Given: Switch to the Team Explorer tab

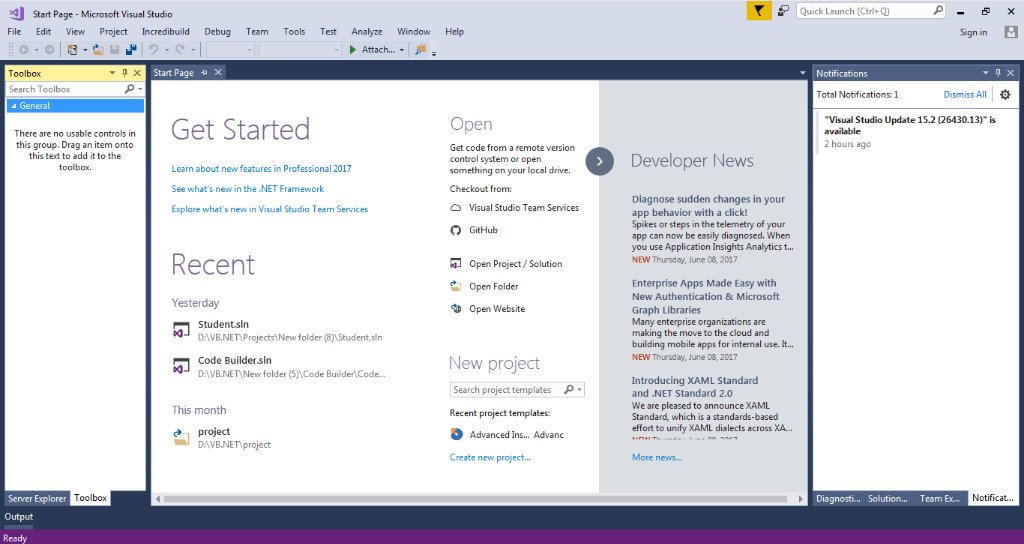Looking at the screenshot, I should (x=940, y=498).
